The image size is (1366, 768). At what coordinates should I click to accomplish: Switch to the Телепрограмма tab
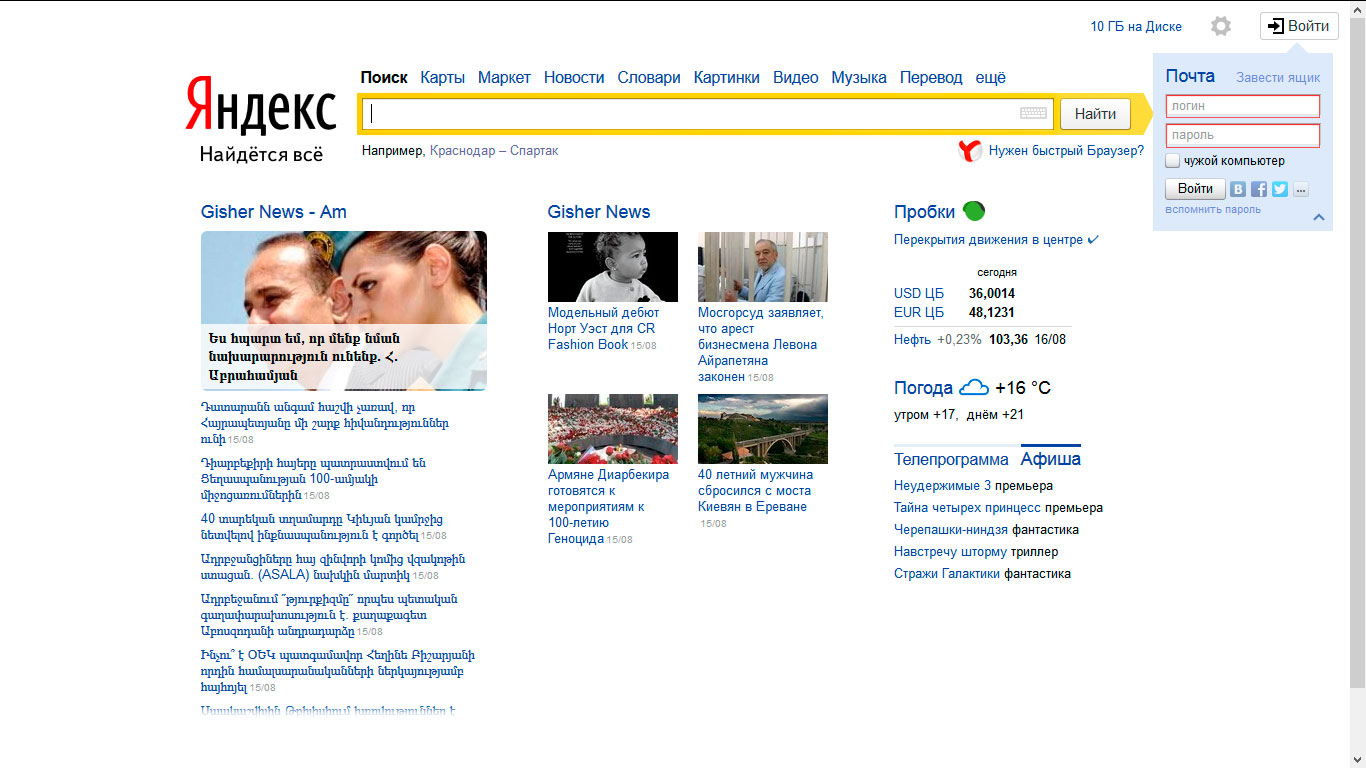coord(951,460)
